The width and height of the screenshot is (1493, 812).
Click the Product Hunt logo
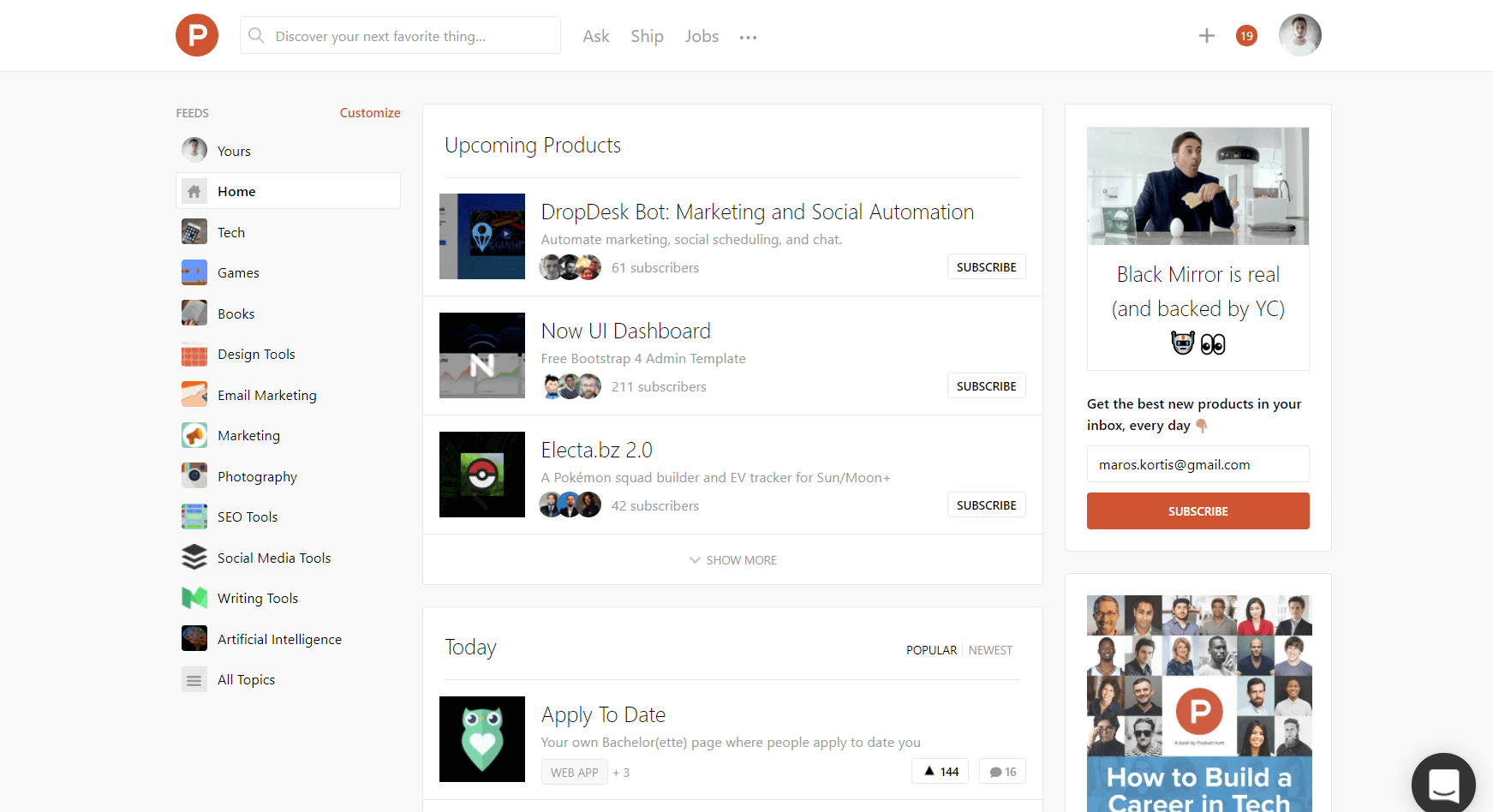197,36
